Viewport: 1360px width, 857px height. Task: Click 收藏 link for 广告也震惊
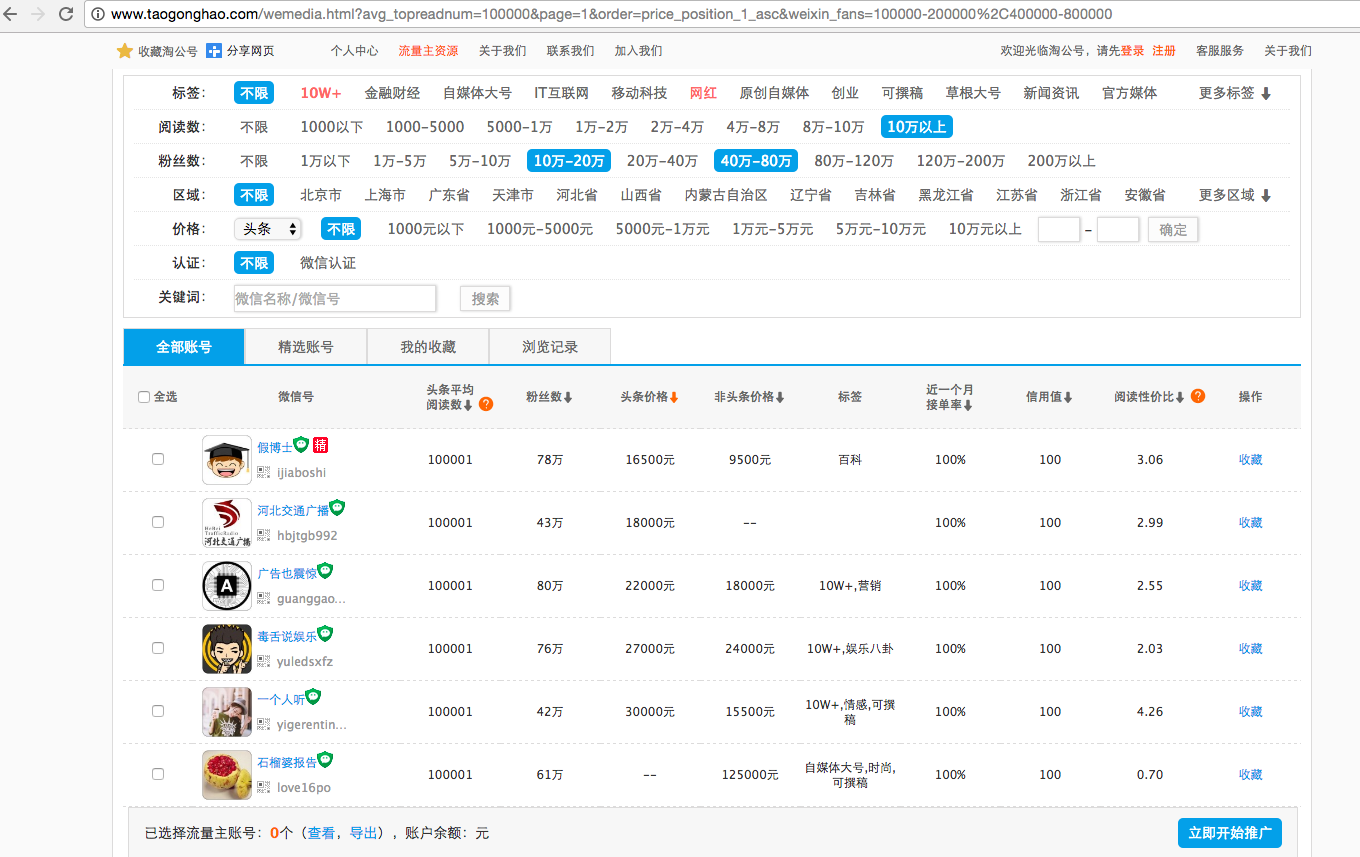pyautogui.click(x=1250, y=585)
